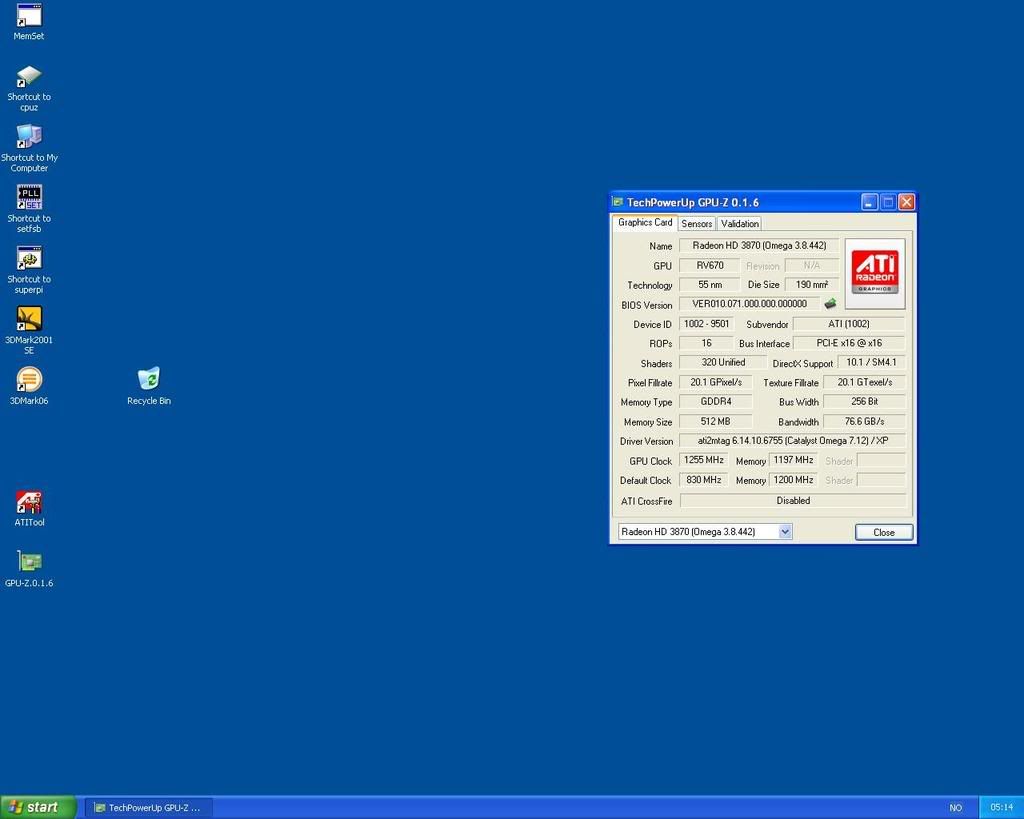Select the GPU-Z.0.1.6 desktop icon
The width and height of the screenshot is (1024, 819).
[29, 569]
